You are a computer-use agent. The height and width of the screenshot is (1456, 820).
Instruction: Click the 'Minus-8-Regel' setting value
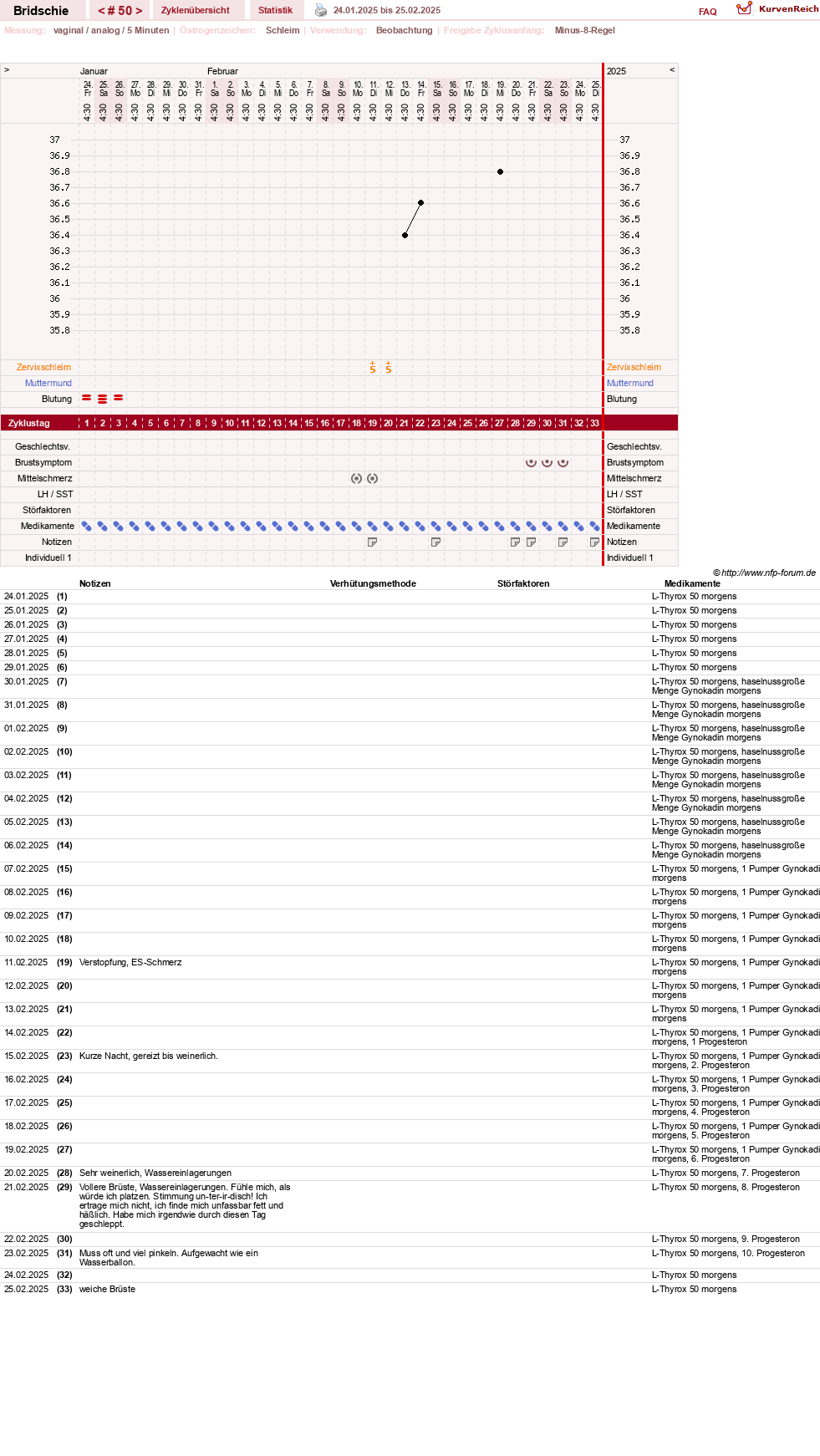585,30
